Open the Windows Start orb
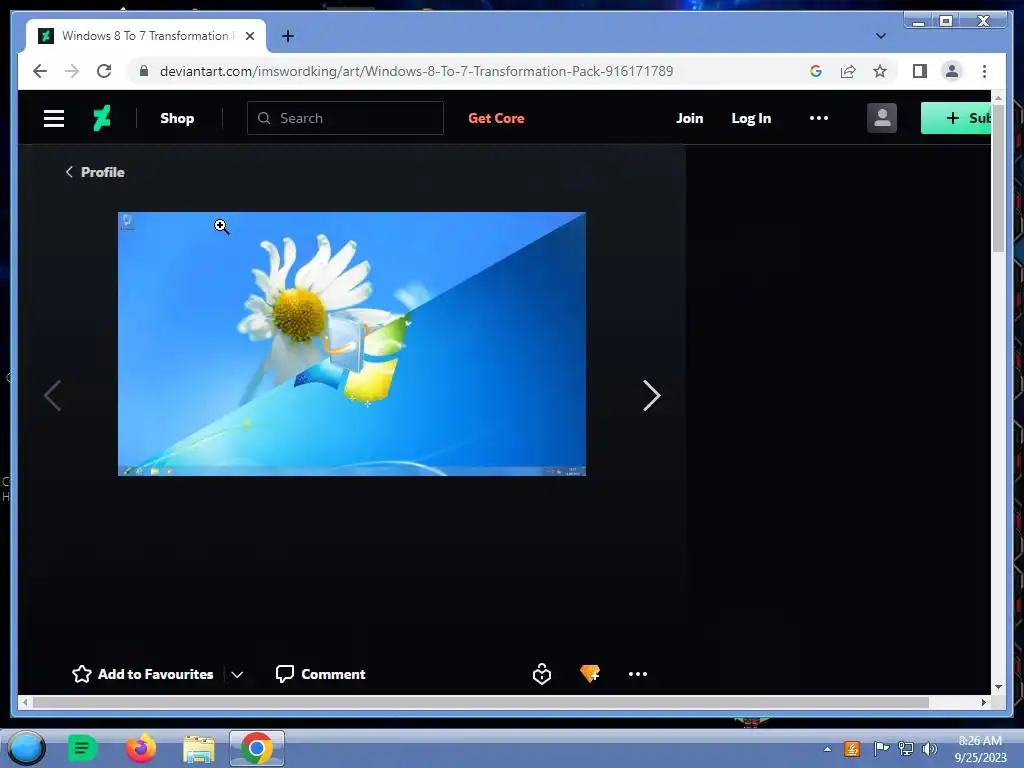1024x768 pixels. (27, 748)
